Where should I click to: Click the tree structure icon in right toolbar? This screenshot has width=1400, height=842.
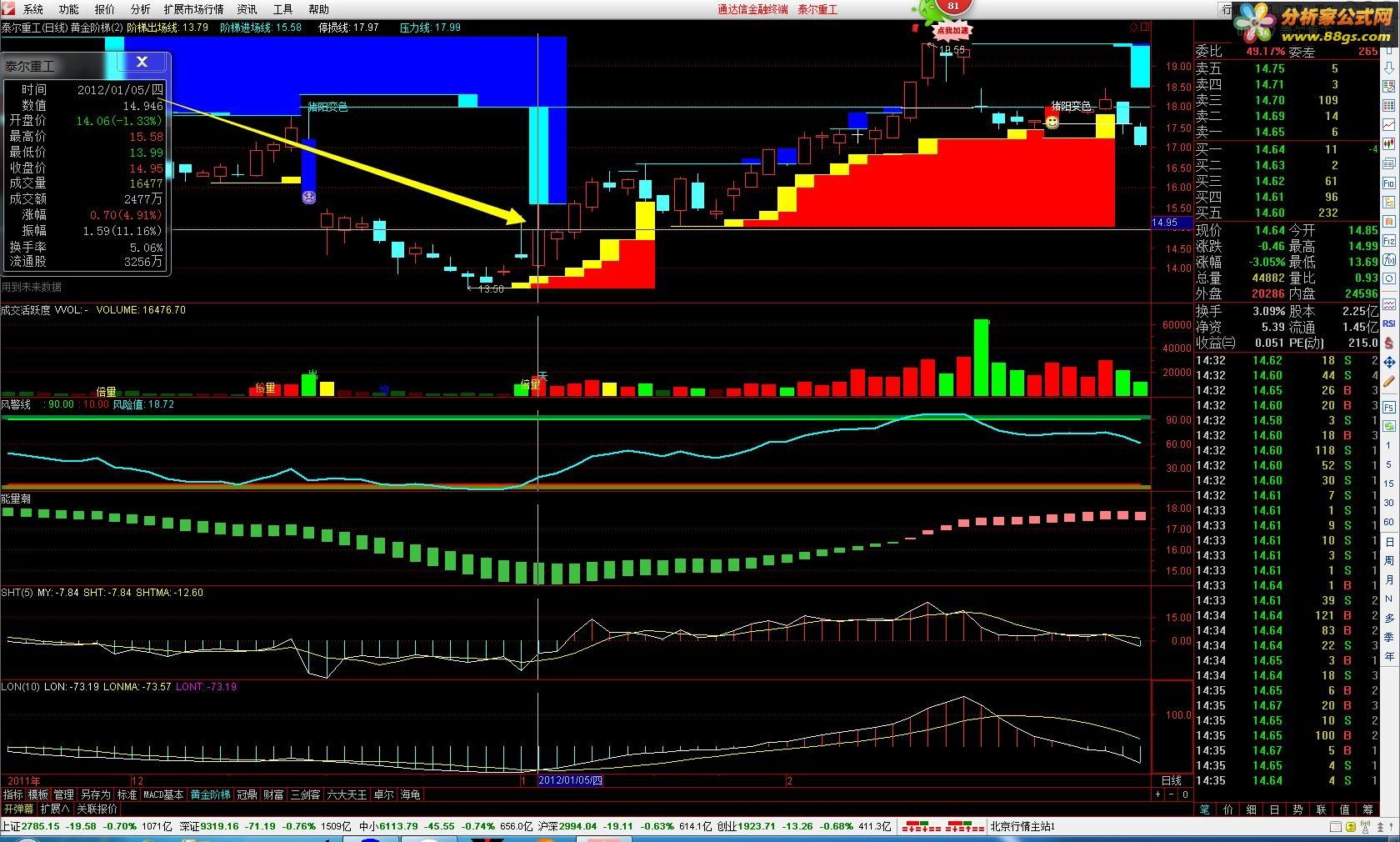coord(1389,202)
